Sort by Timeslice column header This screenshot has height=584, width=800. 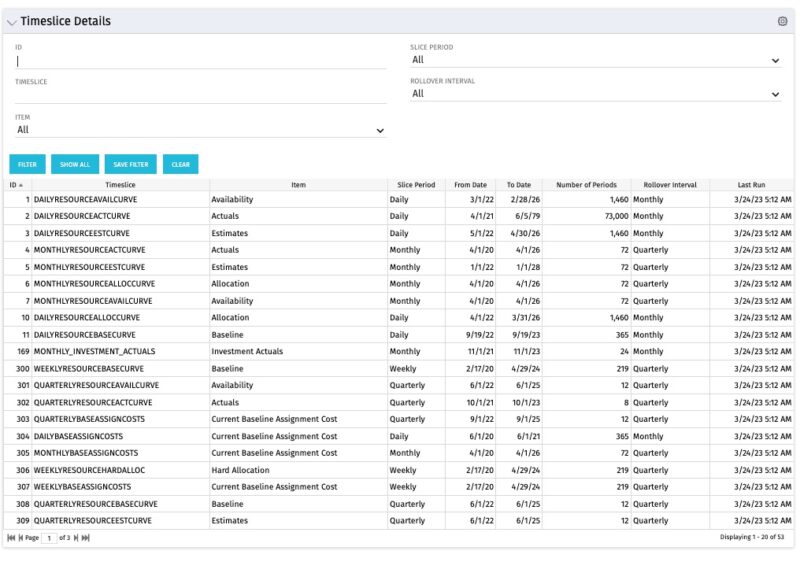120,185
